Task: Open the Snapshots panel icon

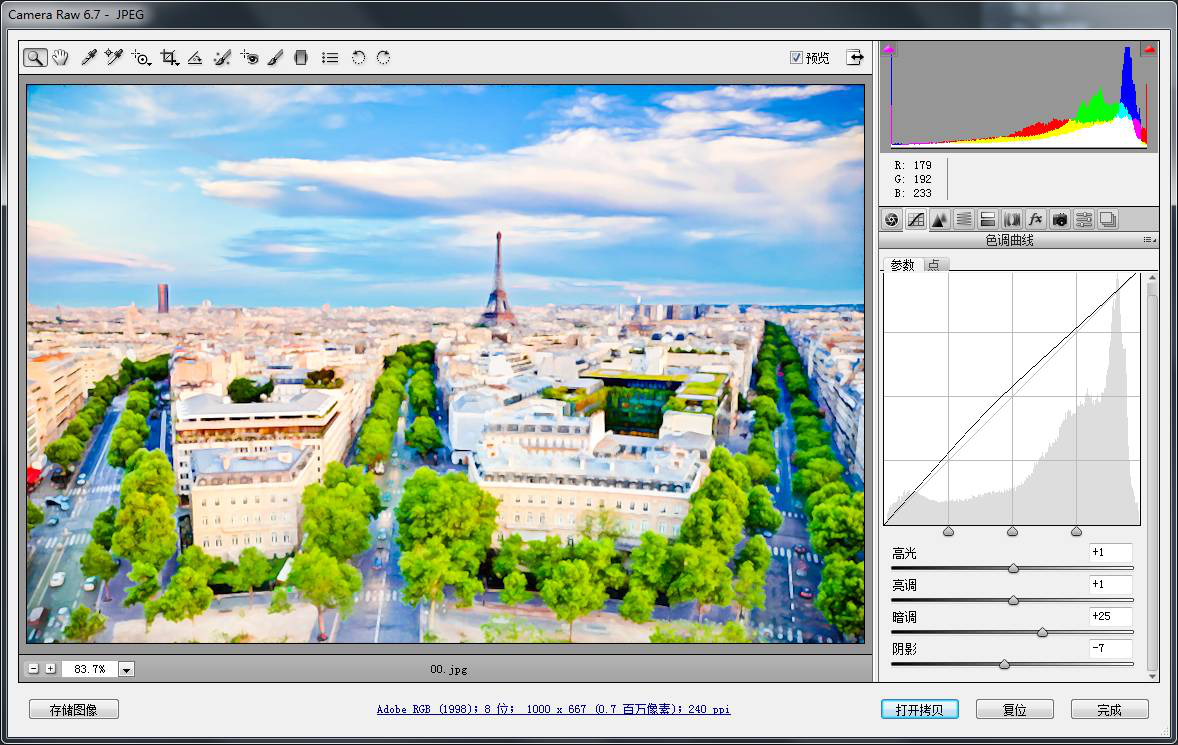Action: point(1108,219)
